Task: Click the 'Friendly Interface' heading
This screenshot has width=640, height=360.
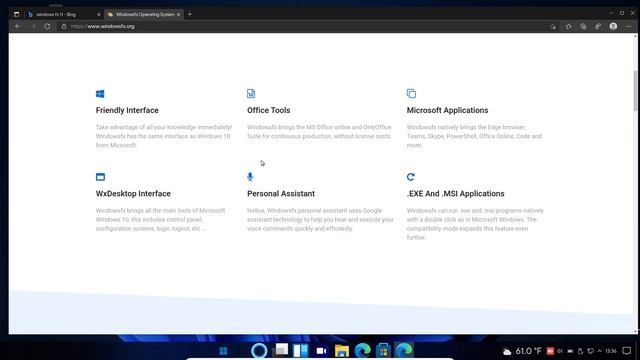Action: coord(127,110)
